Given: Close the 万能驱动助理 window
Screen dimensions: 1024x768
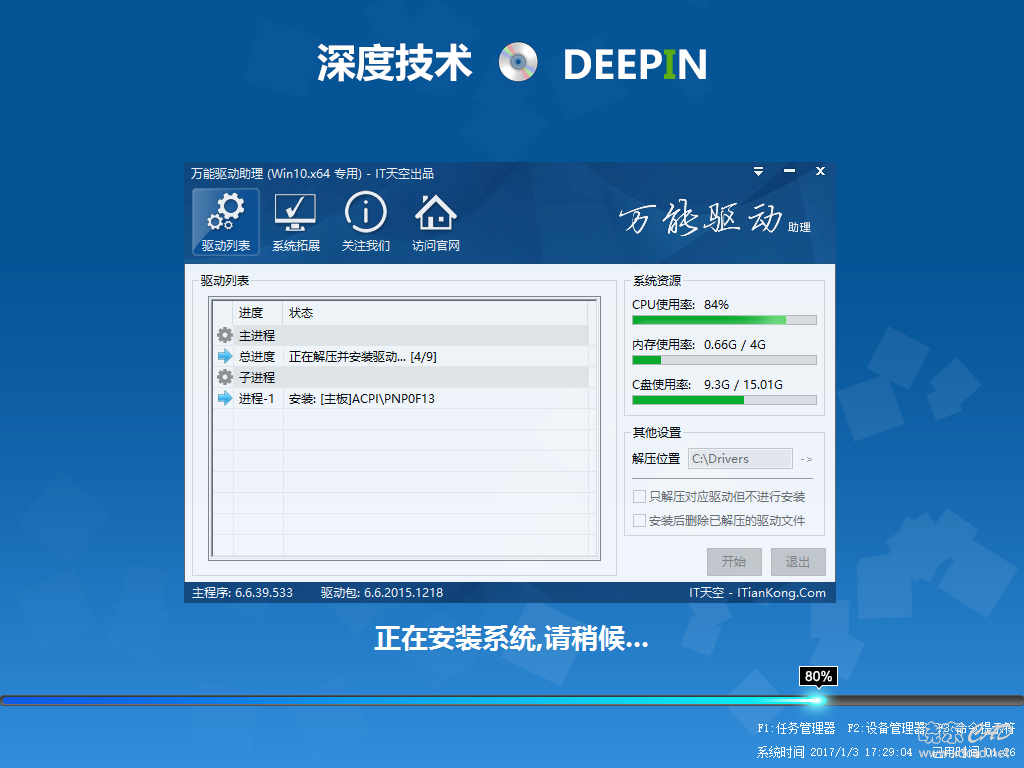Looking at the screenshot, I should [x=820, y=171].
